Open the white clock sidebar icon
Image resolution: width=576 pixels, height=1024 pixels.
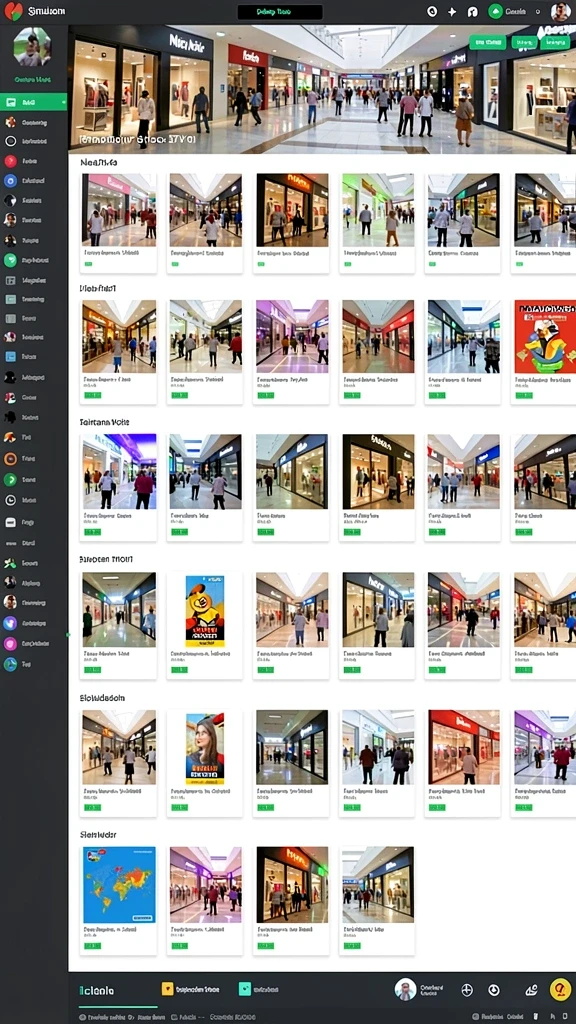point(10,500)
